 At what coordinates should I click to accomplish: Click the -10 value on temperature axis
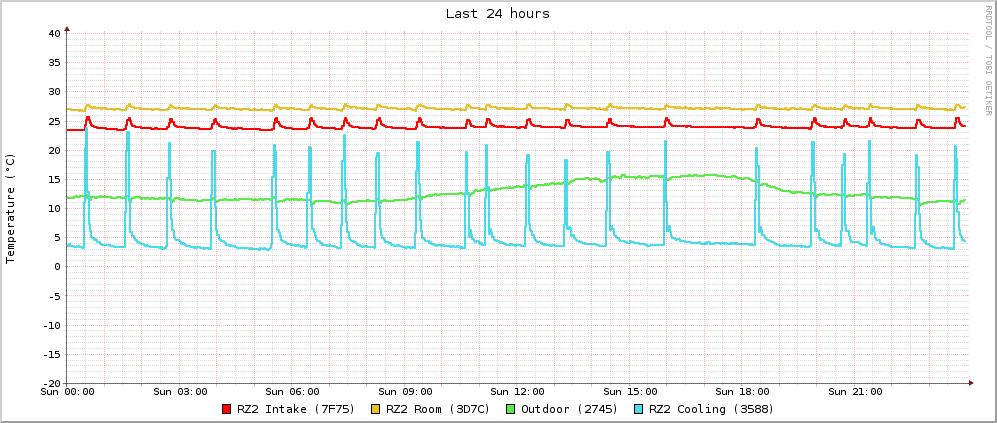[52, 325]
